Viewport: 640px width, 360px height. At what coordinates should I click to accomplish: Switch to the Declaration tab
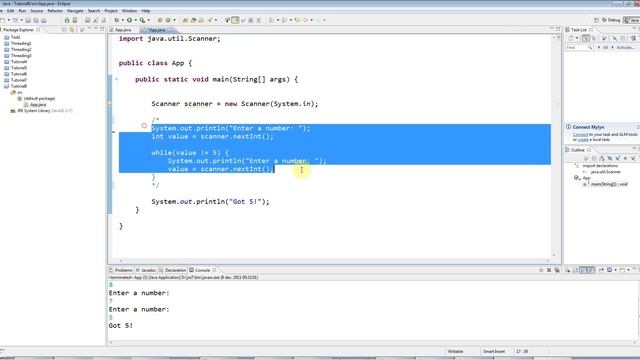173,270
